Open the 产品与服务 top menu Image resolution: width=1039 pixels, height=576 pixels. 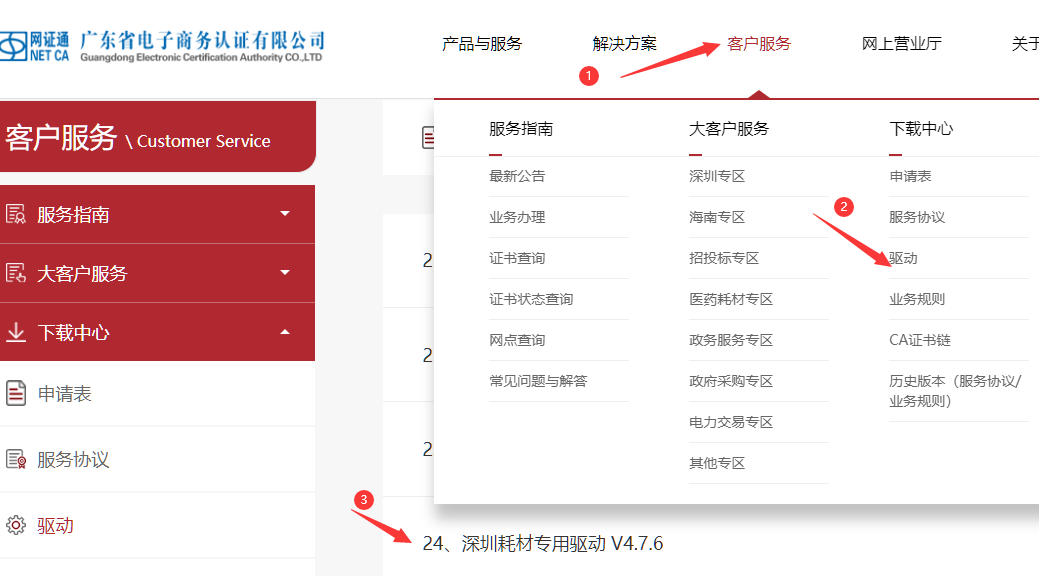pos(482,44)
